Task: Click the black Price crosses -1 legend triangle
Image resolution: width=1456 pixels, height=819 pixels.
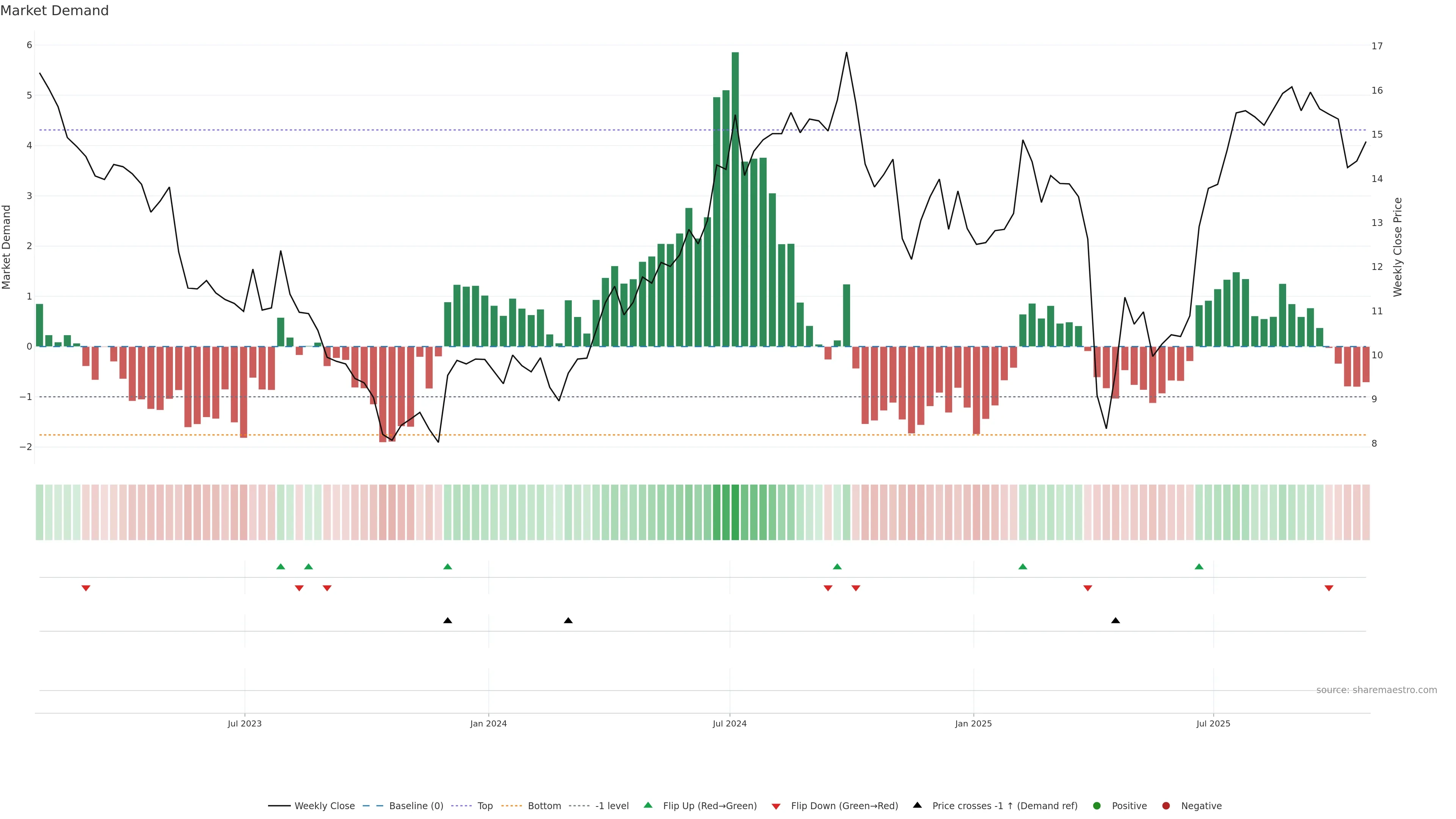Action: click(917, 805)
